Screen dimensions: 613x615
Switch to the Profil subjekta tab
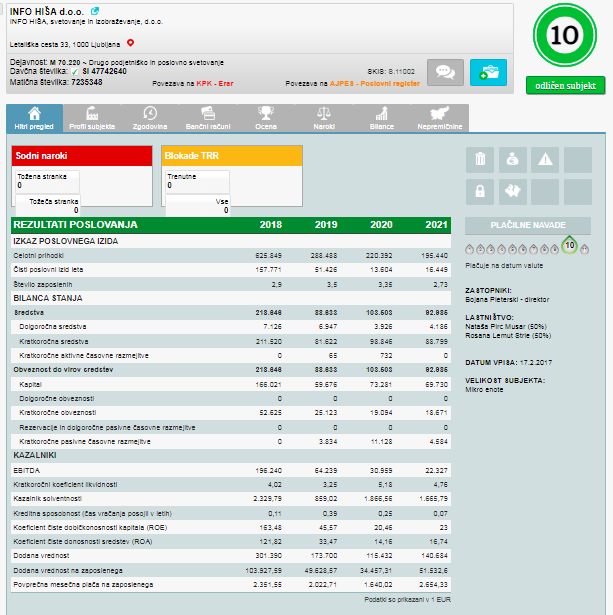[x=91, y=118]
